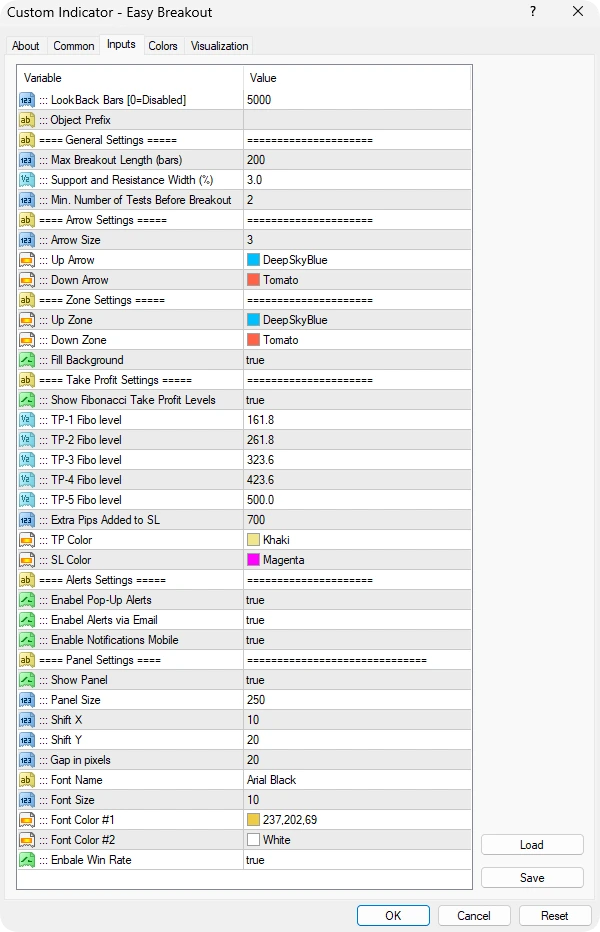
Task: Click the color-type icon beside Down Arrow
Action: click(27, 280)
